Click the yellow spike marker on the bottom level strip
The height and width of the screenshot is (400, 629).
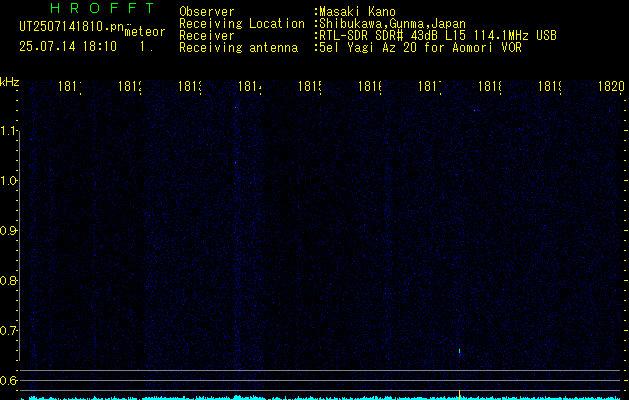pos(459,395)
